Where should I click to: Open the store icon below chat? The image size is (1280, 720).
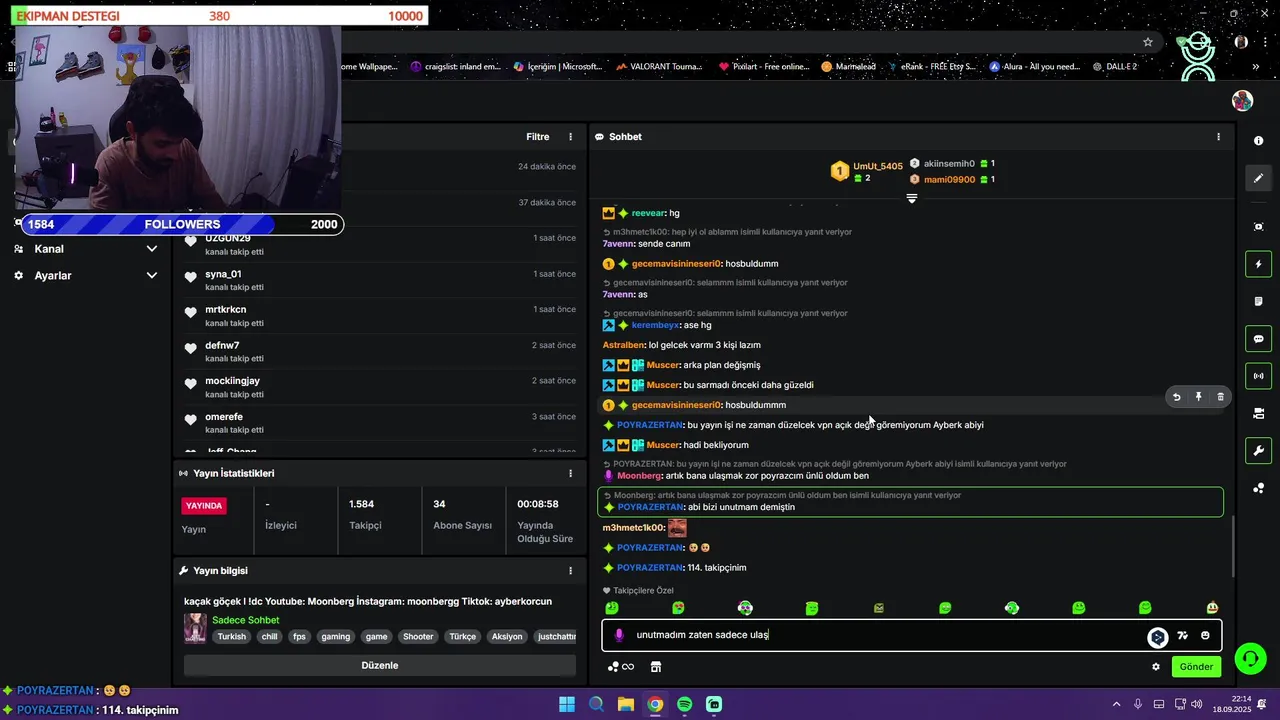tap(656, 667)
